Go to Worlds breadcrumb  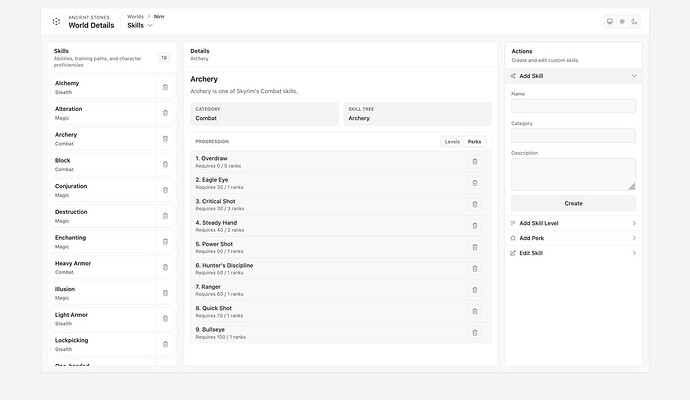tap(135, 17)
